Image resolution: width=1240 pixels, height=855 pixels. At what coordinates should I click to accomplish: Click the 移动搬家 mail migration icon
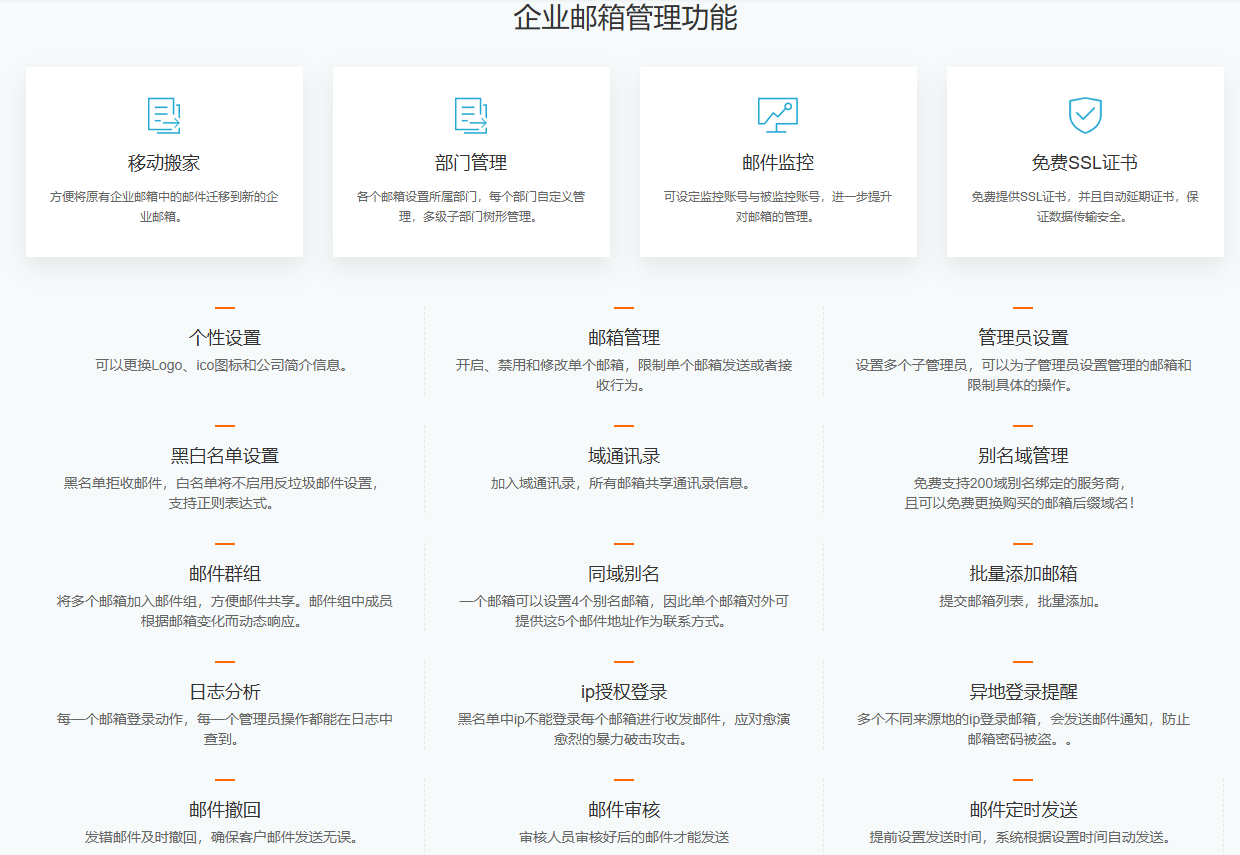(164, 115)
